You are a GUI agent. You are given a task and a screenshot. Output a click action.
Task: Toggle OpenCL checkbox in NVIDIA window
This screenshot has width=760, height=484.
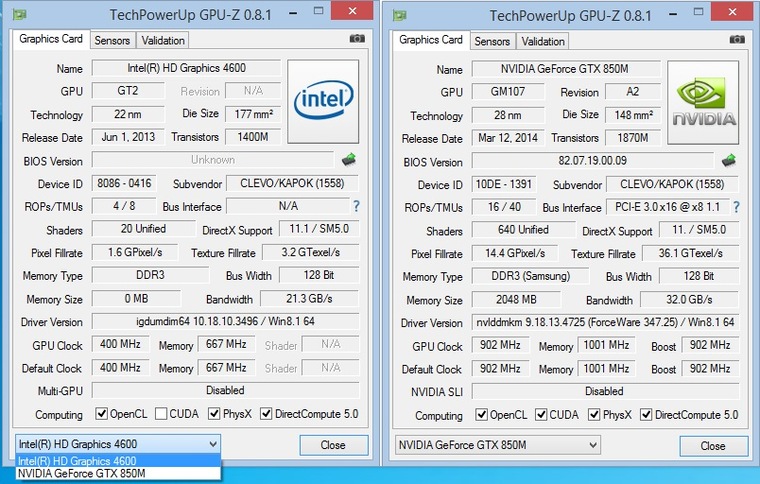click(481, 415)
